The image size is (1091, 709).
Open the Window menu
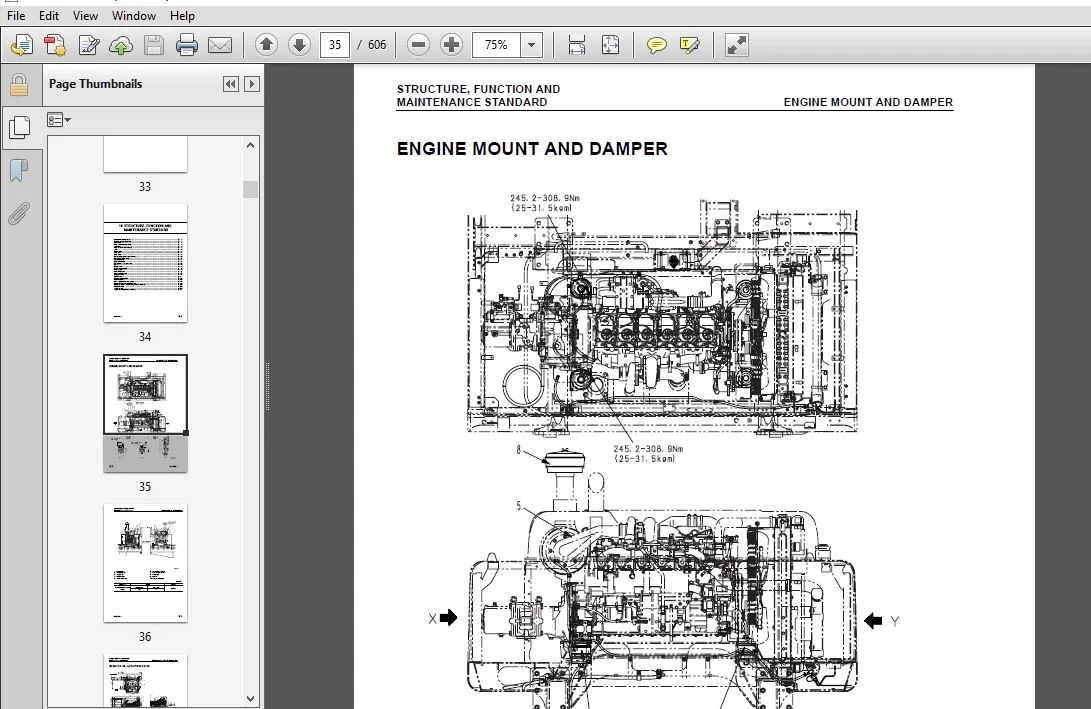click(134, 15)
